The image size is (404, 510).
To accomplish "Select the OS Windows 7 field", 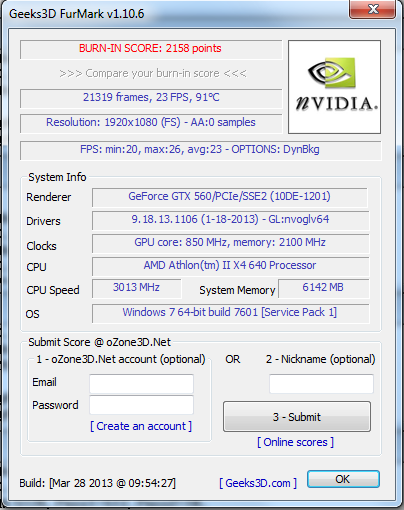I will [x=231, y=313].
